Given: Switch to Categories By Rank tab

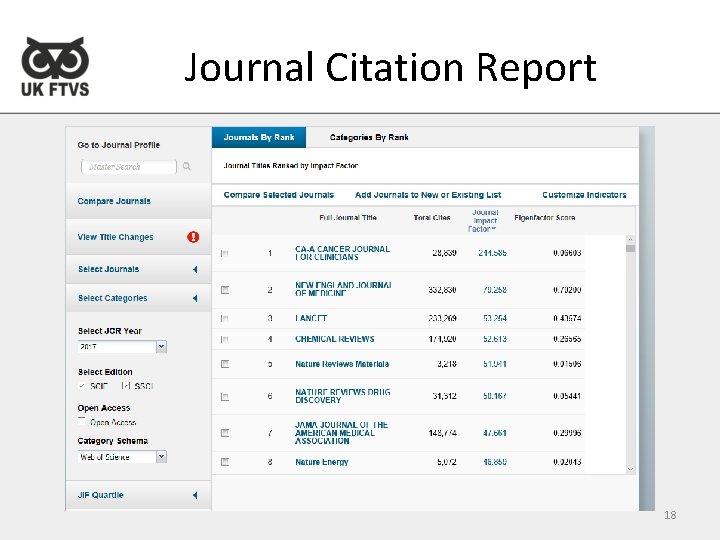Looking at the screenshot, I should pyautogui.click(x=369, y=137).
